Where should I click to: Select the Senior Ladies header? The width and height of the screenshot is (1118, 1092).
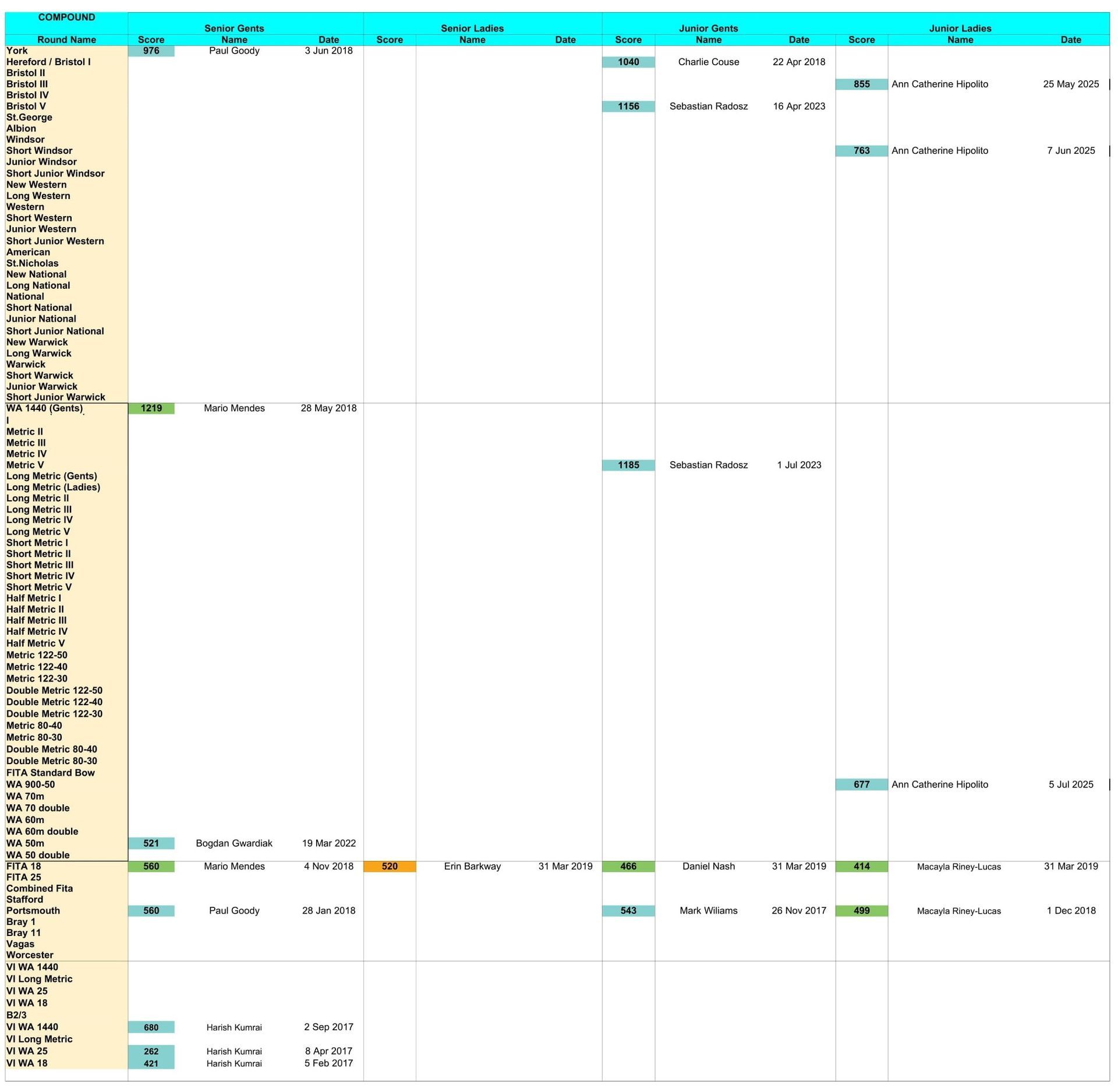coord(472,28)
